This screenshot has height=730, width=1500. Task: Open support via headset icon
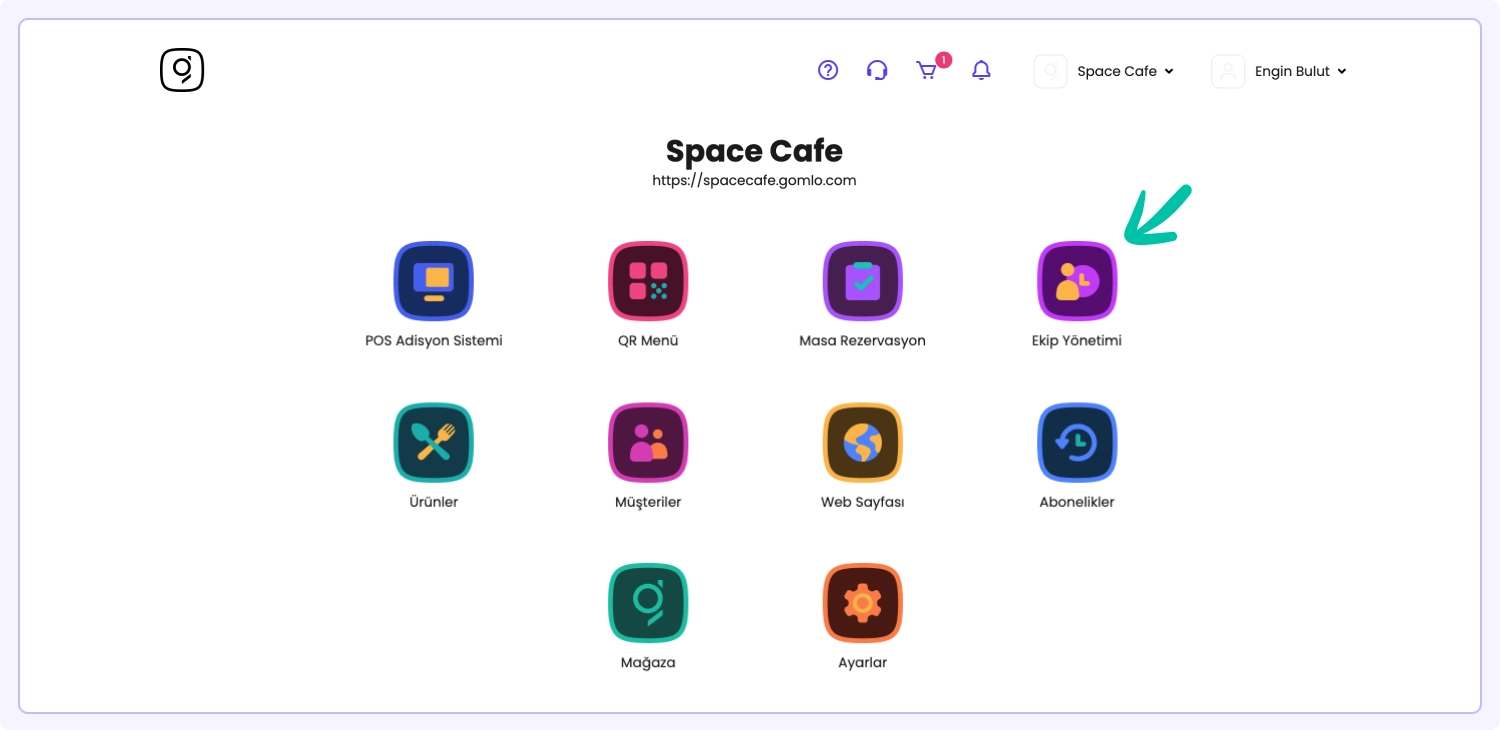[x=877, y=70]
